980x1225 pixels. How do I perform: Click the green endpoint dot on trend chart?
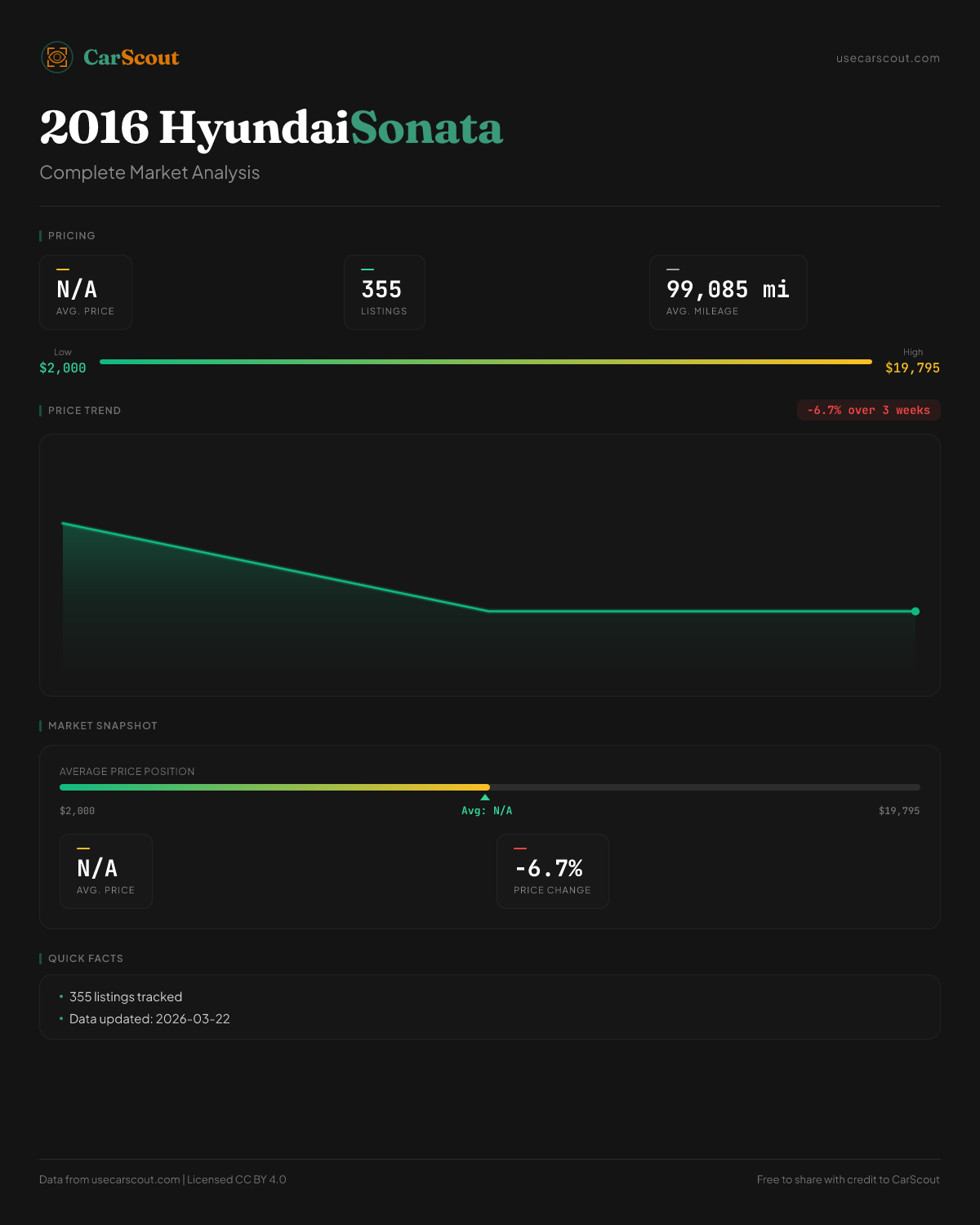point(915,611)
